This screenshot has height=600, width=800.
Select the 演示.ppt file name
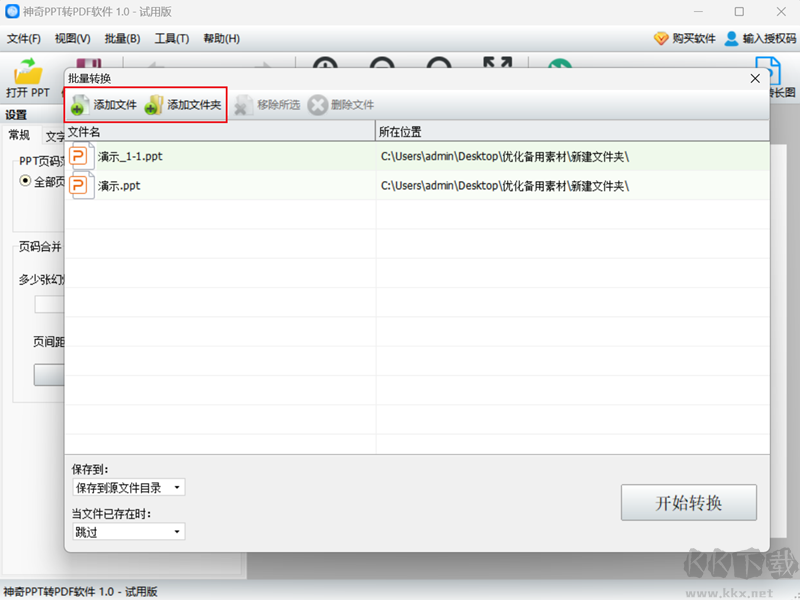point(119,186)
